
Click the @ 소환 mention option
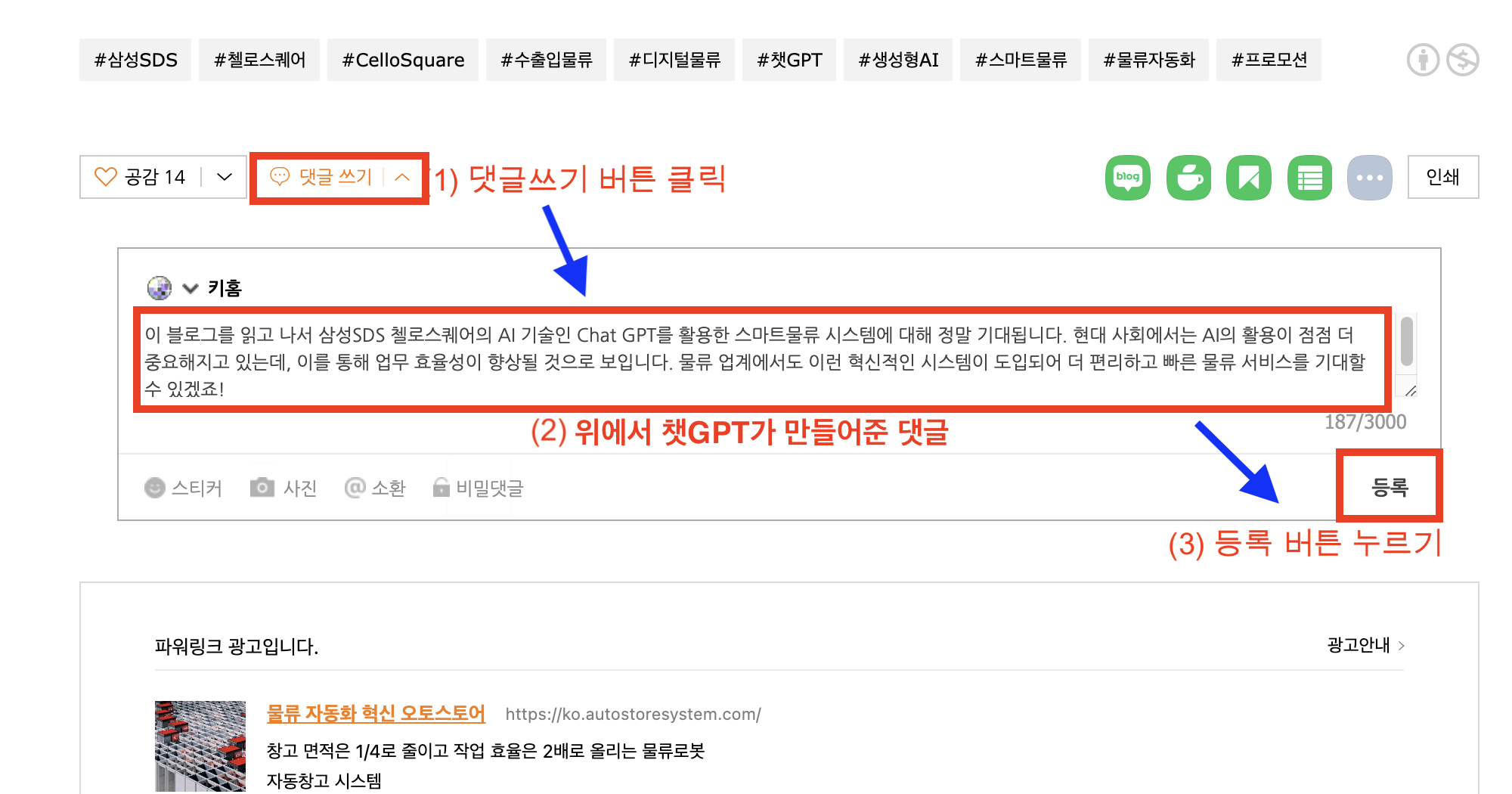click(x=375, y=488)
